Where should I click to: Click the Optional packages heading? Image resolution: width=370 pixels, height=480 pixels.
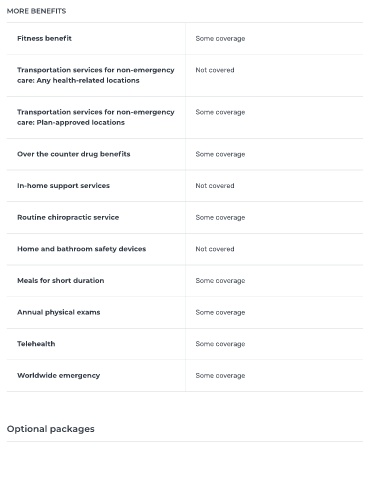coord(51,429)
